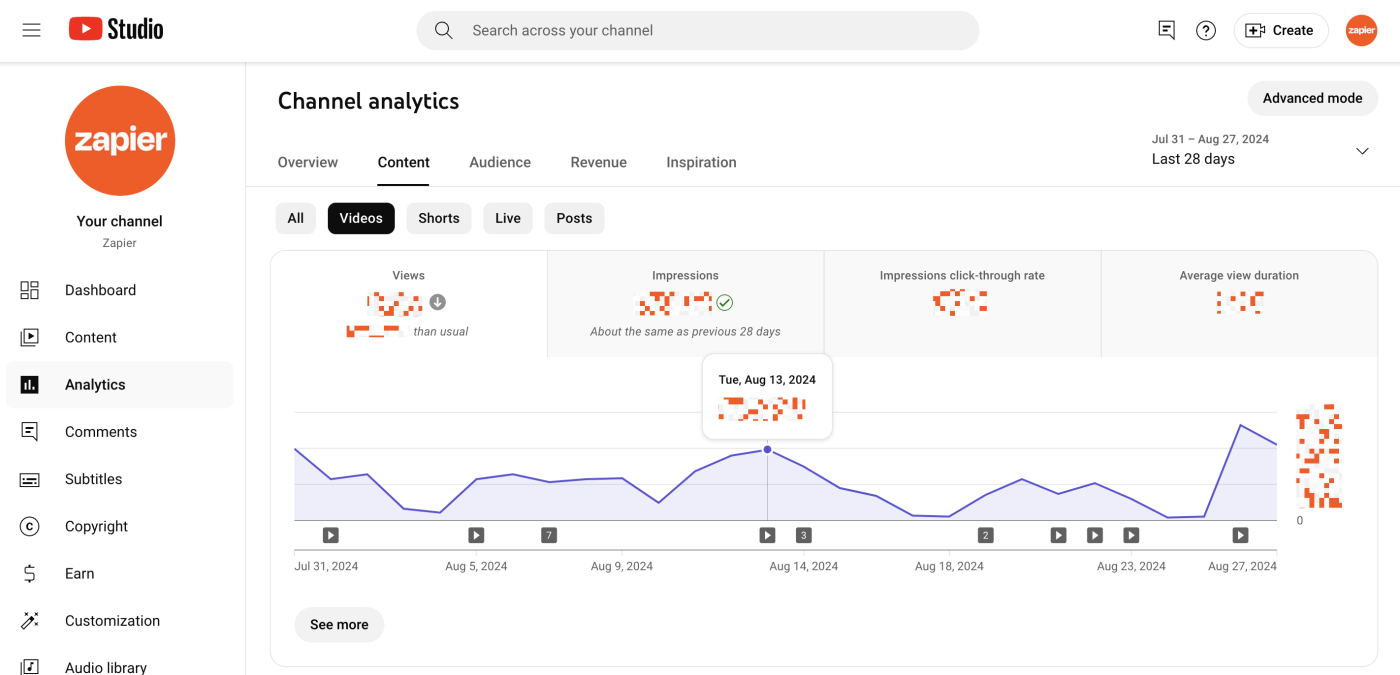
Task: Click the Impressions green checkmark indicator
Action: coord(725,302)
